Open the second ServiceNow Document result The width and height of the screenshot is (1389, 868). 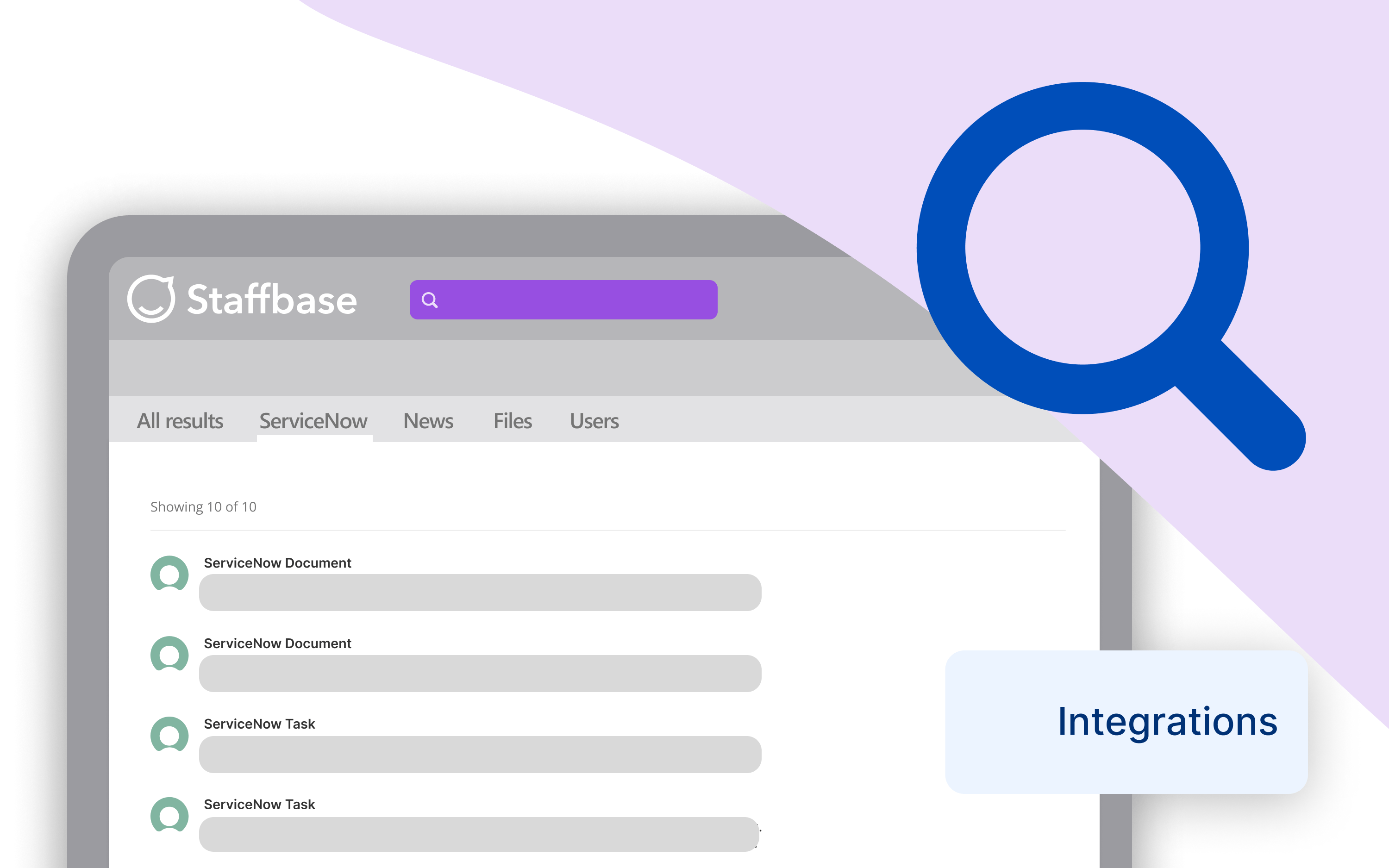(278, 643)
